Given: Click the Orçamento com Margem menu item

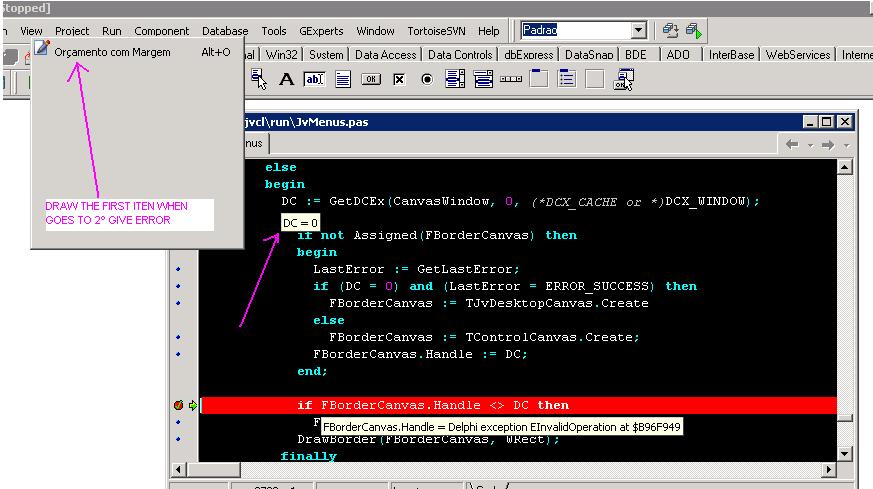Looking at the screenshot, I should 112,52.
